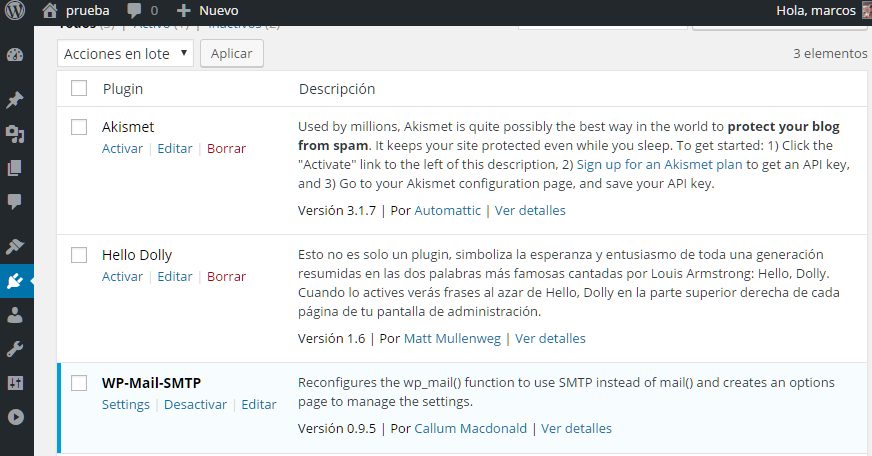
Task: Open the WordPress logo menu
Action: point(15,10)
